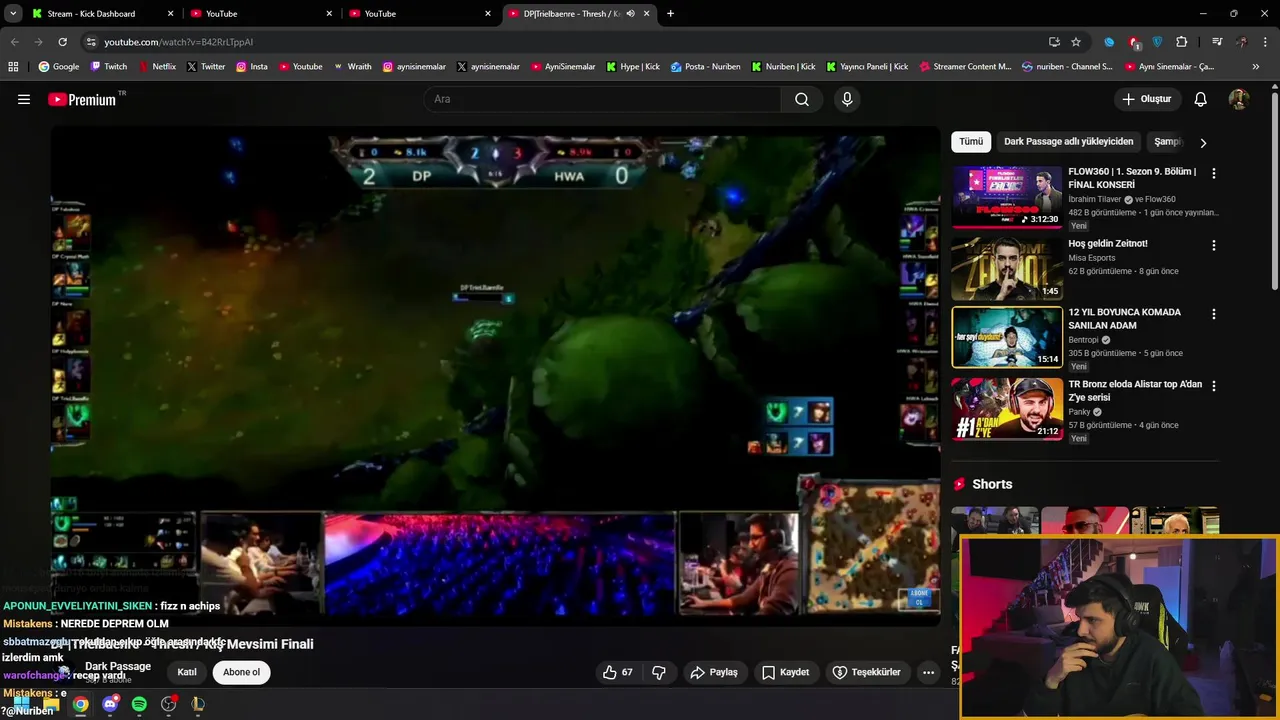Open the Twitch bookmark
The height and width of the screenshot is (720, 1280).
[108, 66]
